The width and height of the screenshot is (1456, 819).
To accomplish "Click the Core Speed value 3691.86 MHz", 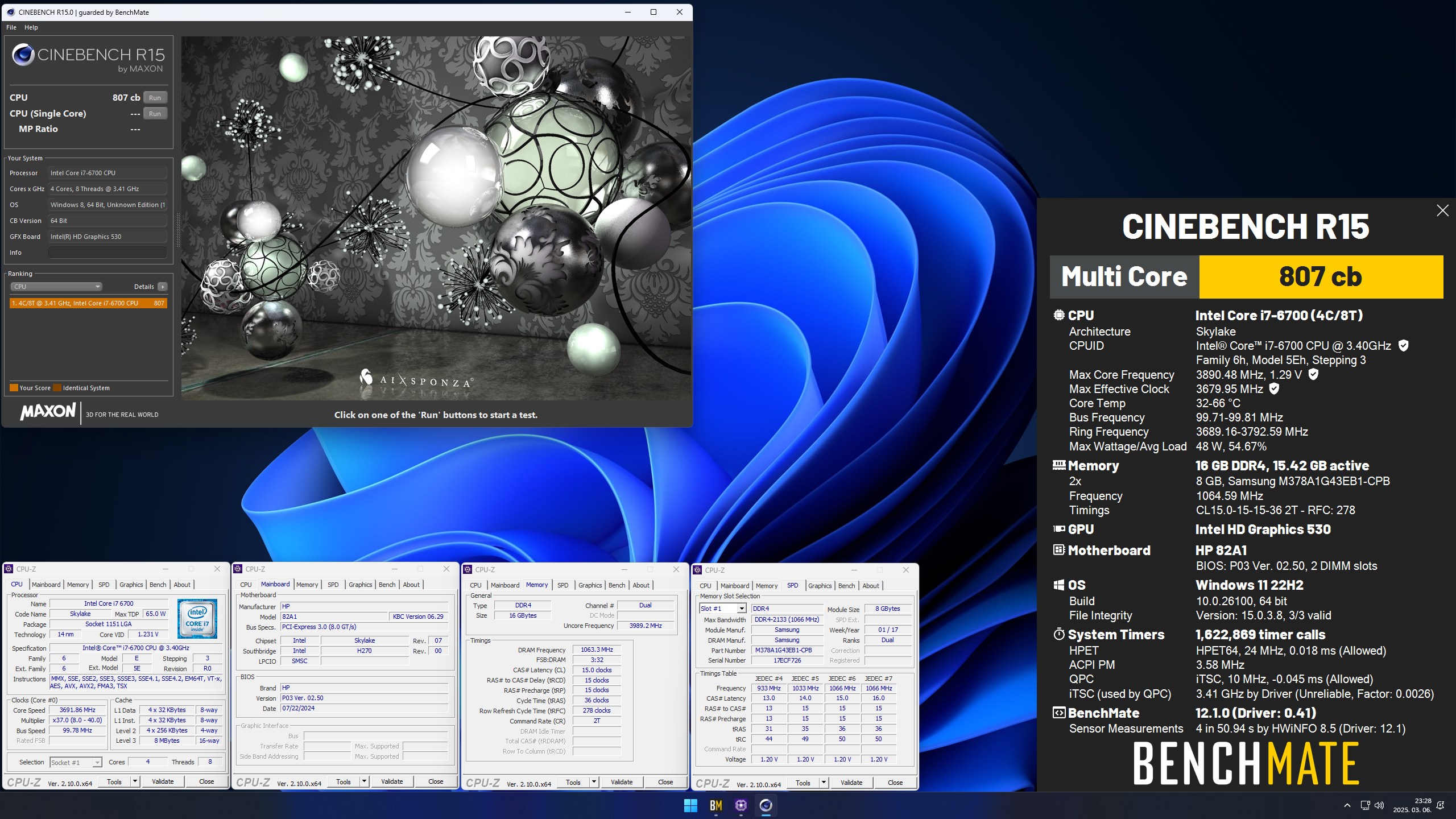I will (77, 710).
